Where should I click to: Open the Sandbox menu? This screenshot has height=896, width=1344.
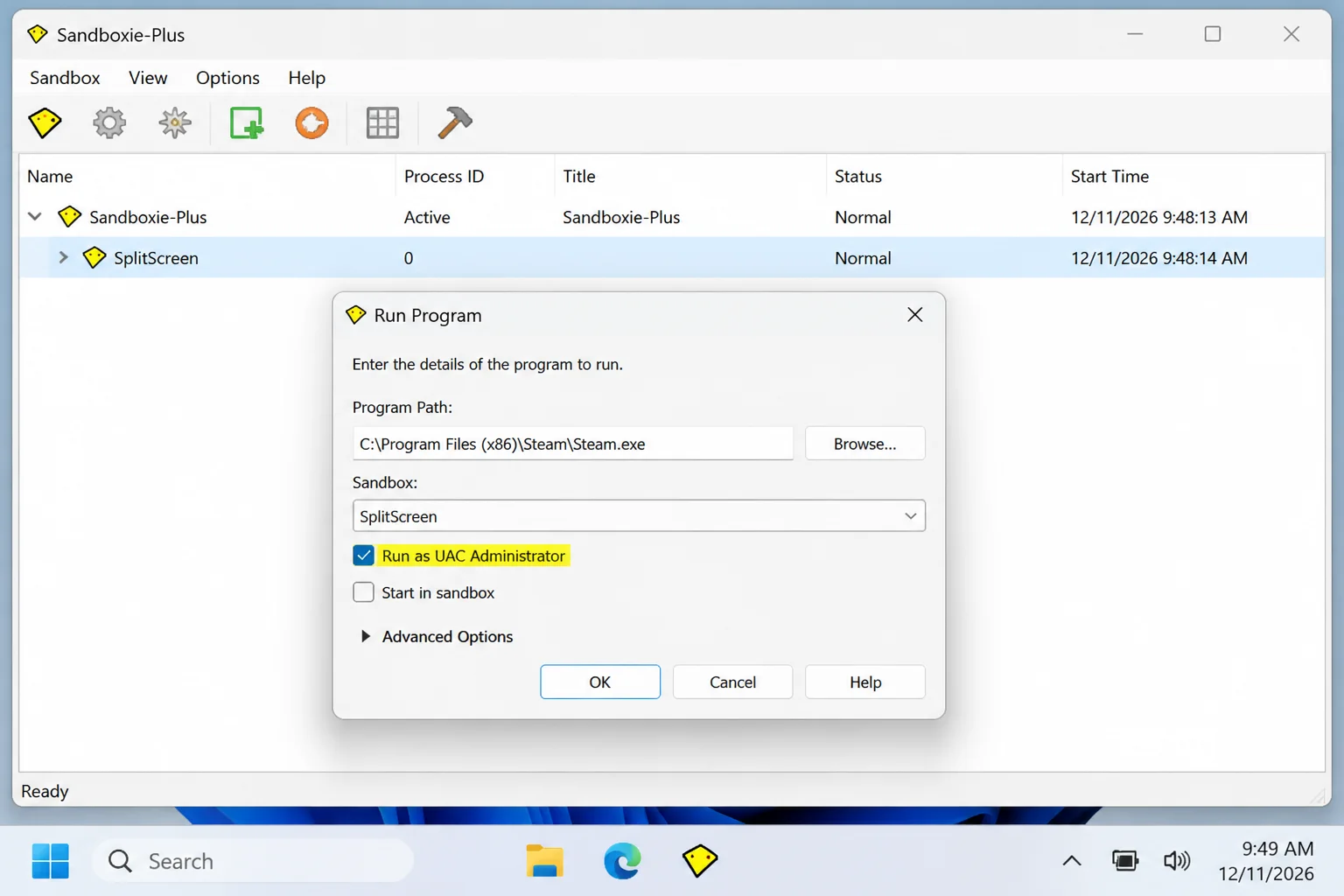pos(65,78)
